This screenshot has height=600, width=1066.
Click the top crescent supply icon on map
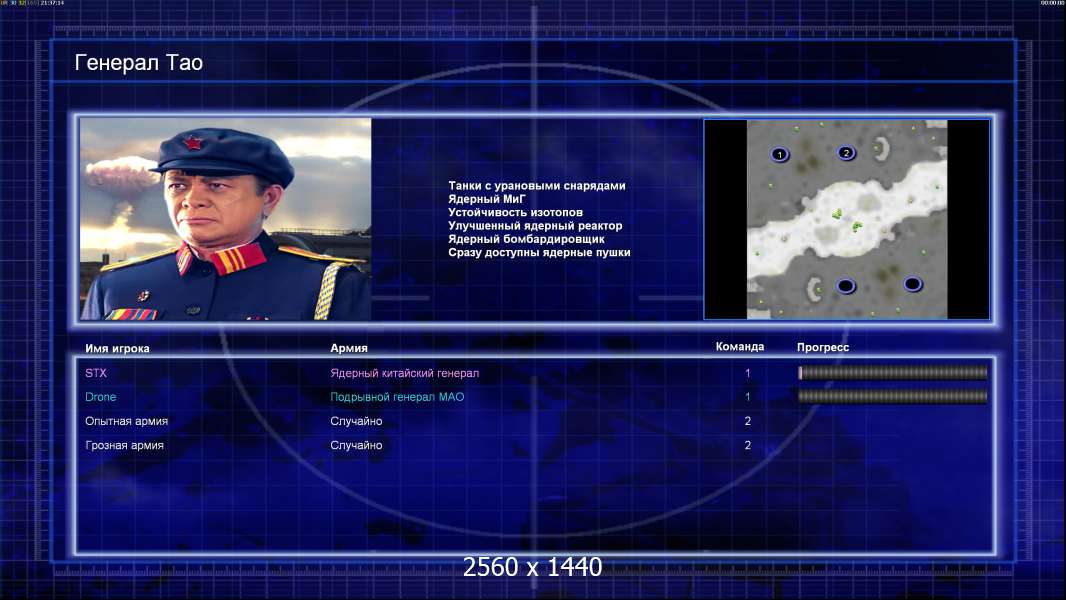tap(882, 149)
